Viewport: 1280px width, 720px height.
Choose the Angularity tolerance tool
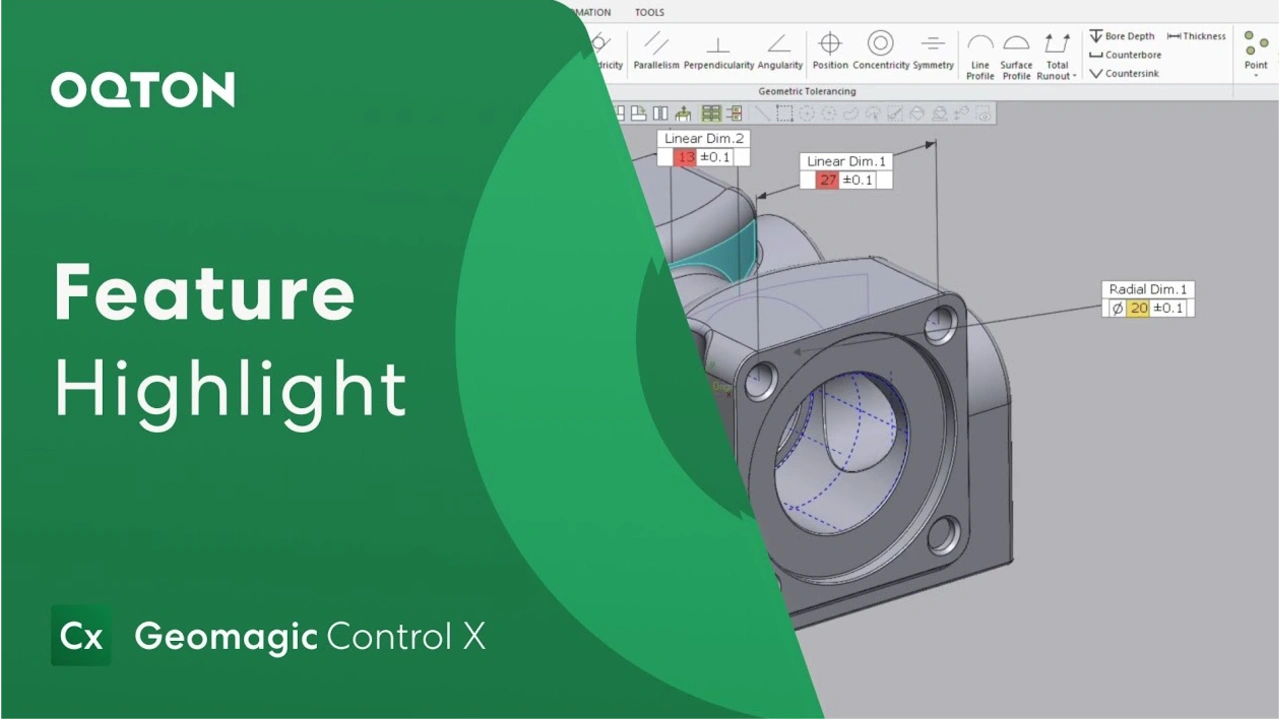pos(780,52)
